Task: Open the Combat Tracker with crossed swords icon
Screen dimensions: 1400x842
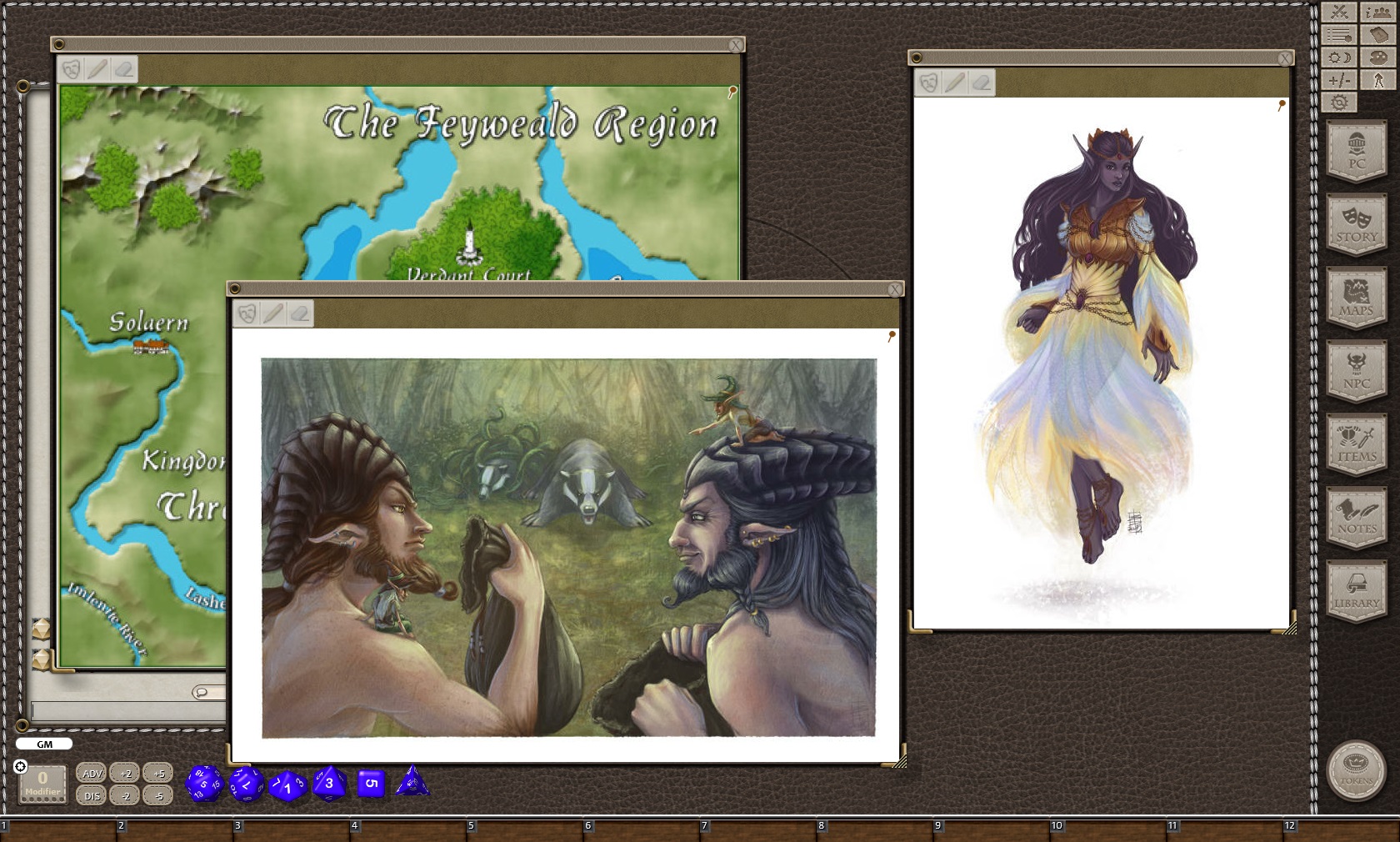Action: tap(1339, 13)
